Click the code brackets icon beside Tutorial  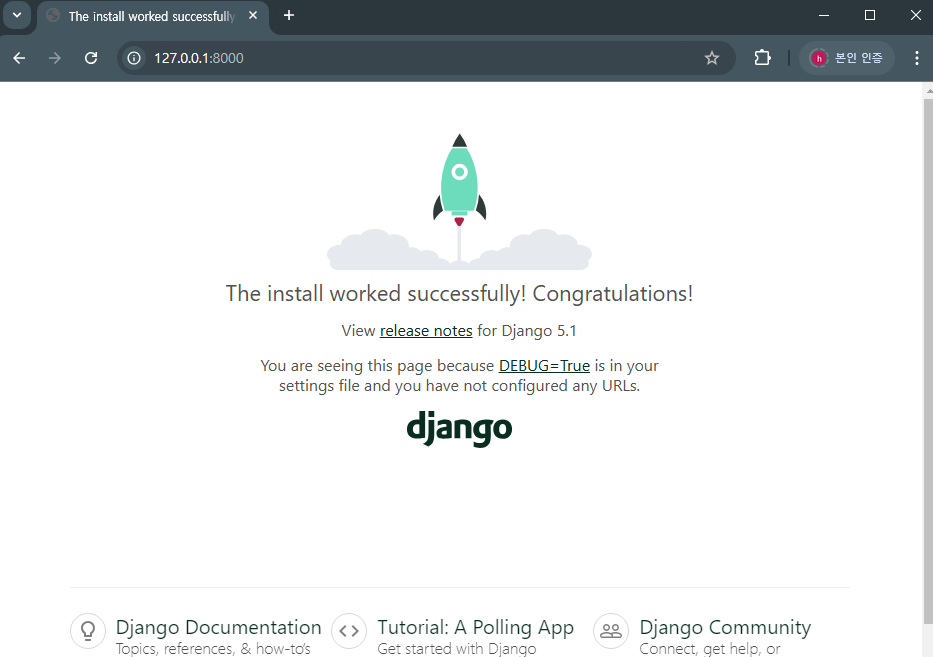[349, 631]
